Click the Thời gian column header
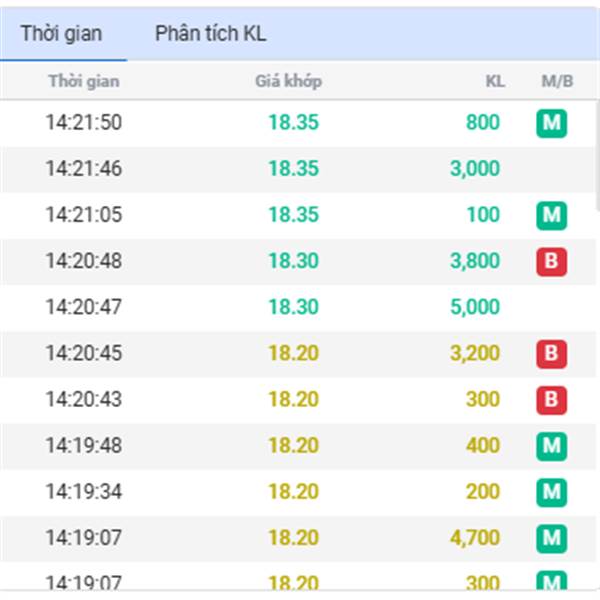Viewport: 600px width, 600px height. click(x=84, y=81)
